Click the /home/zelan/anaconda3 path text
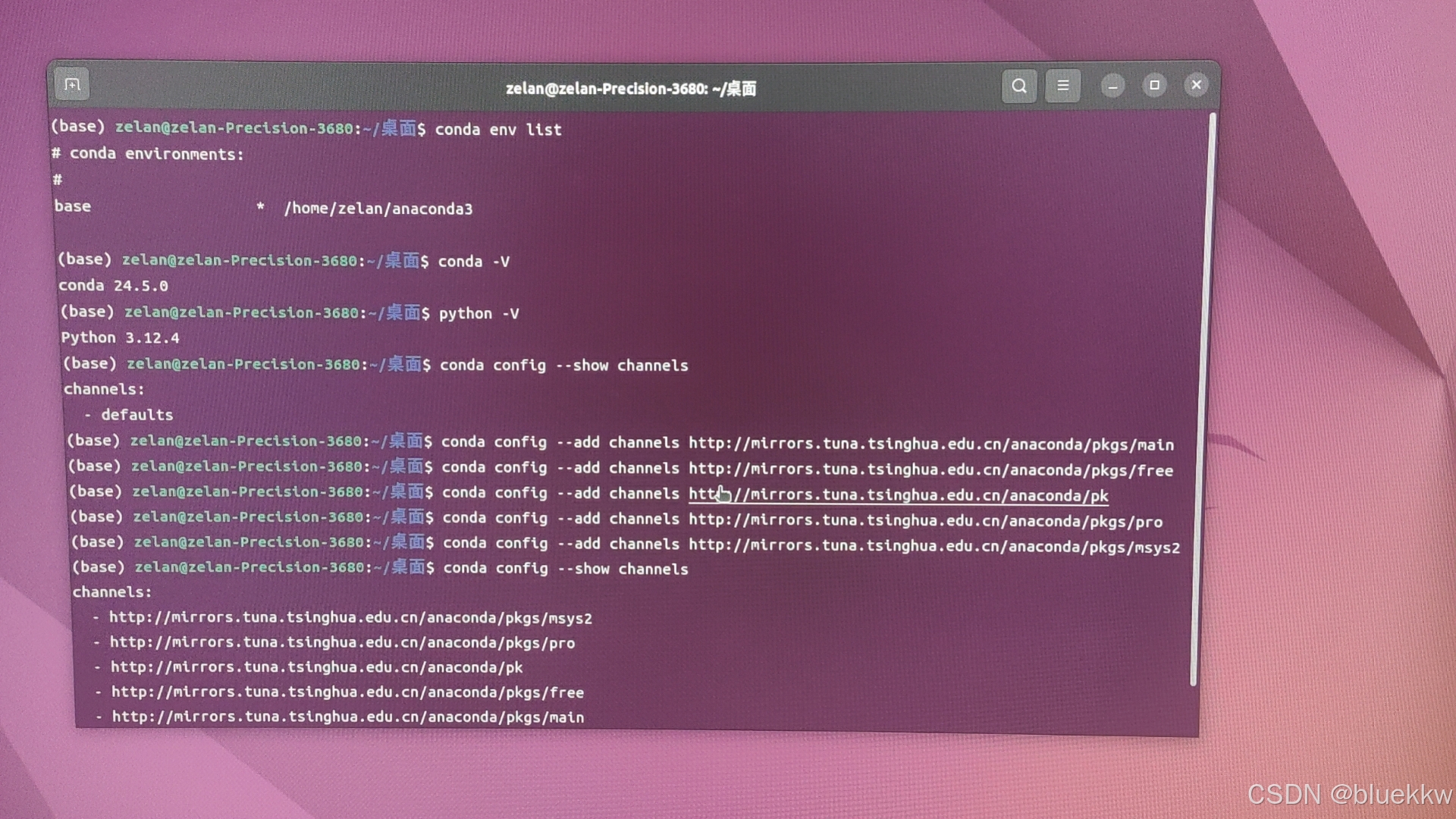 (378, 209)
